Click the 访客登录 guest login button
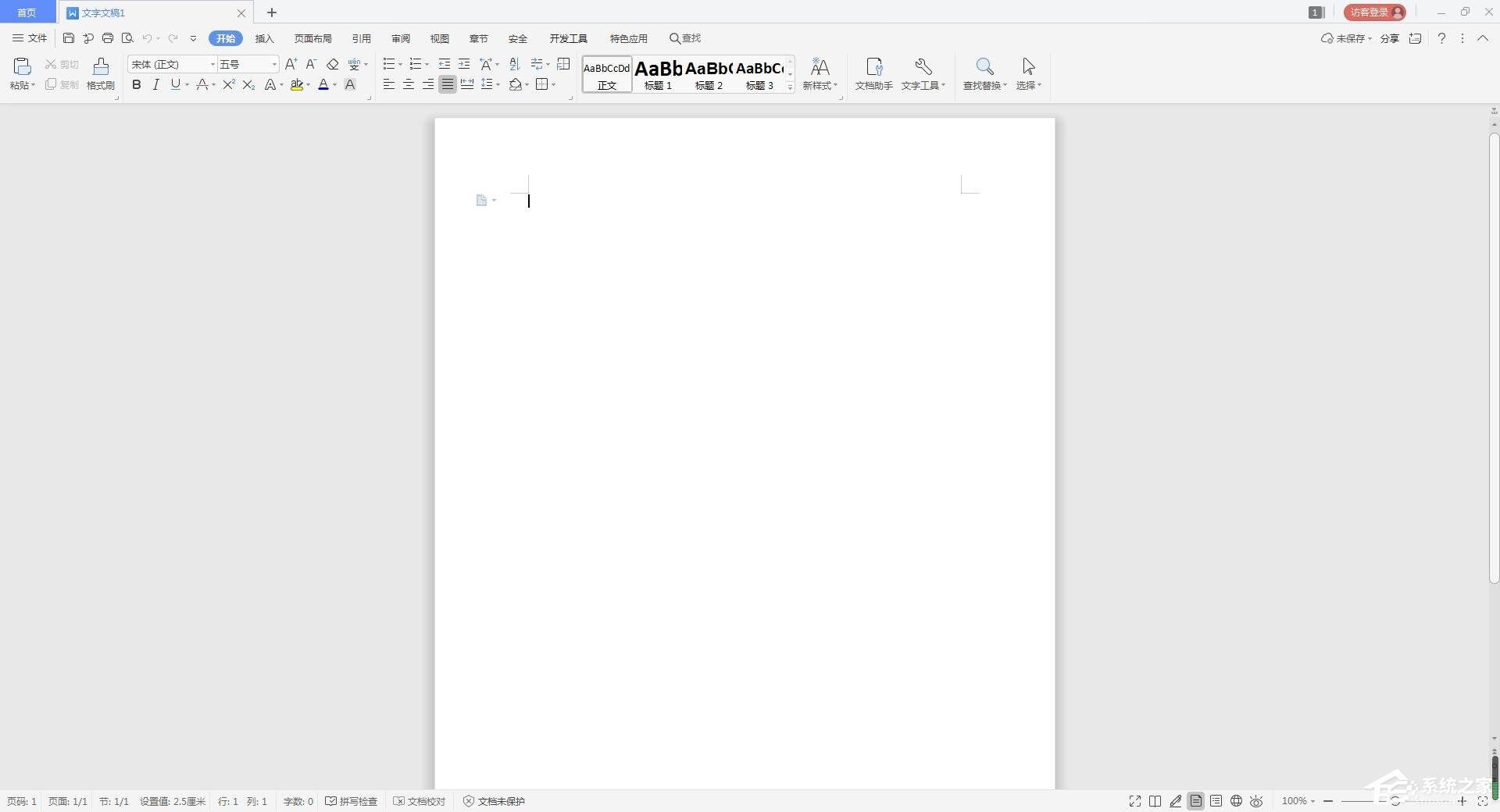The image size is (1500, 812). coord(1373,12)
